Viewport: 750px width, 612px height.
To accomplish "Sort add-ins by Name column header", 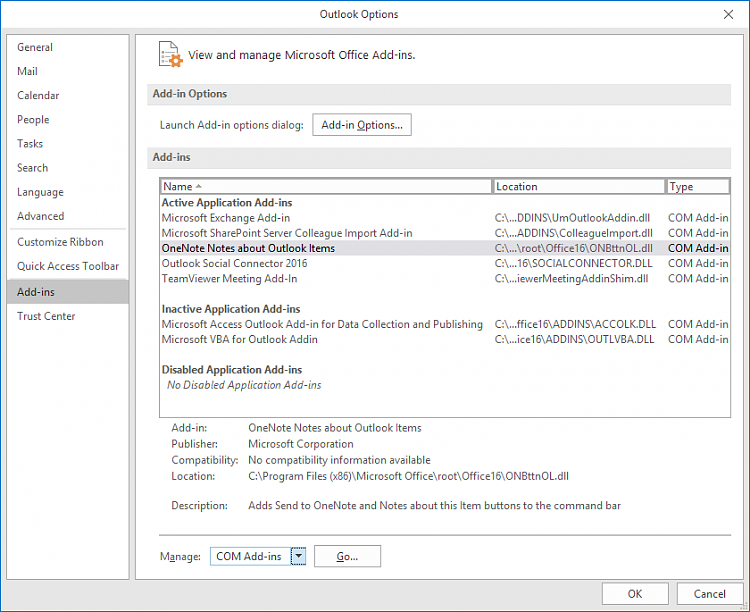I will 326,186.
